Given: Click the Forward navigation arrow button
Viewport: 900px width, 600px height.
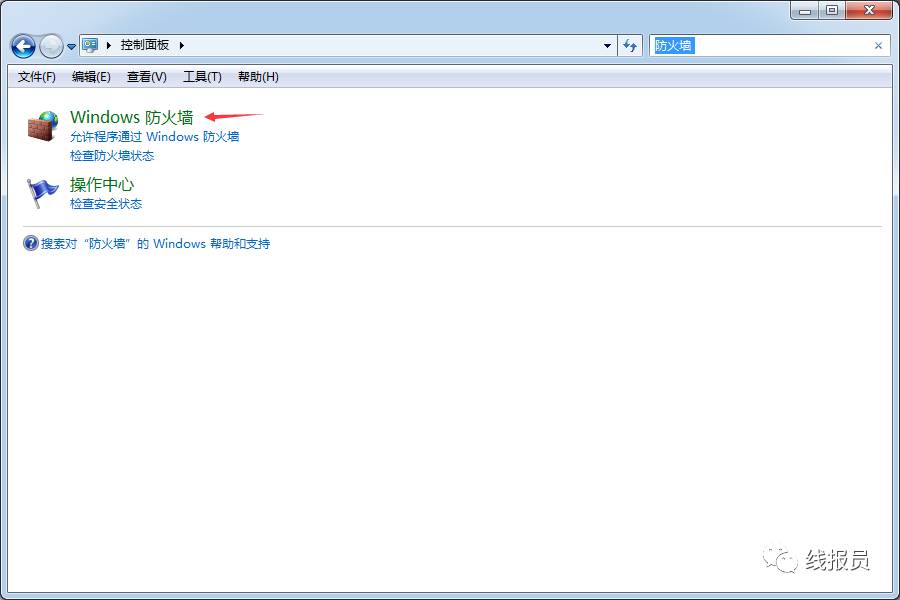Looking at the screenshot, I should click(51, 46).
